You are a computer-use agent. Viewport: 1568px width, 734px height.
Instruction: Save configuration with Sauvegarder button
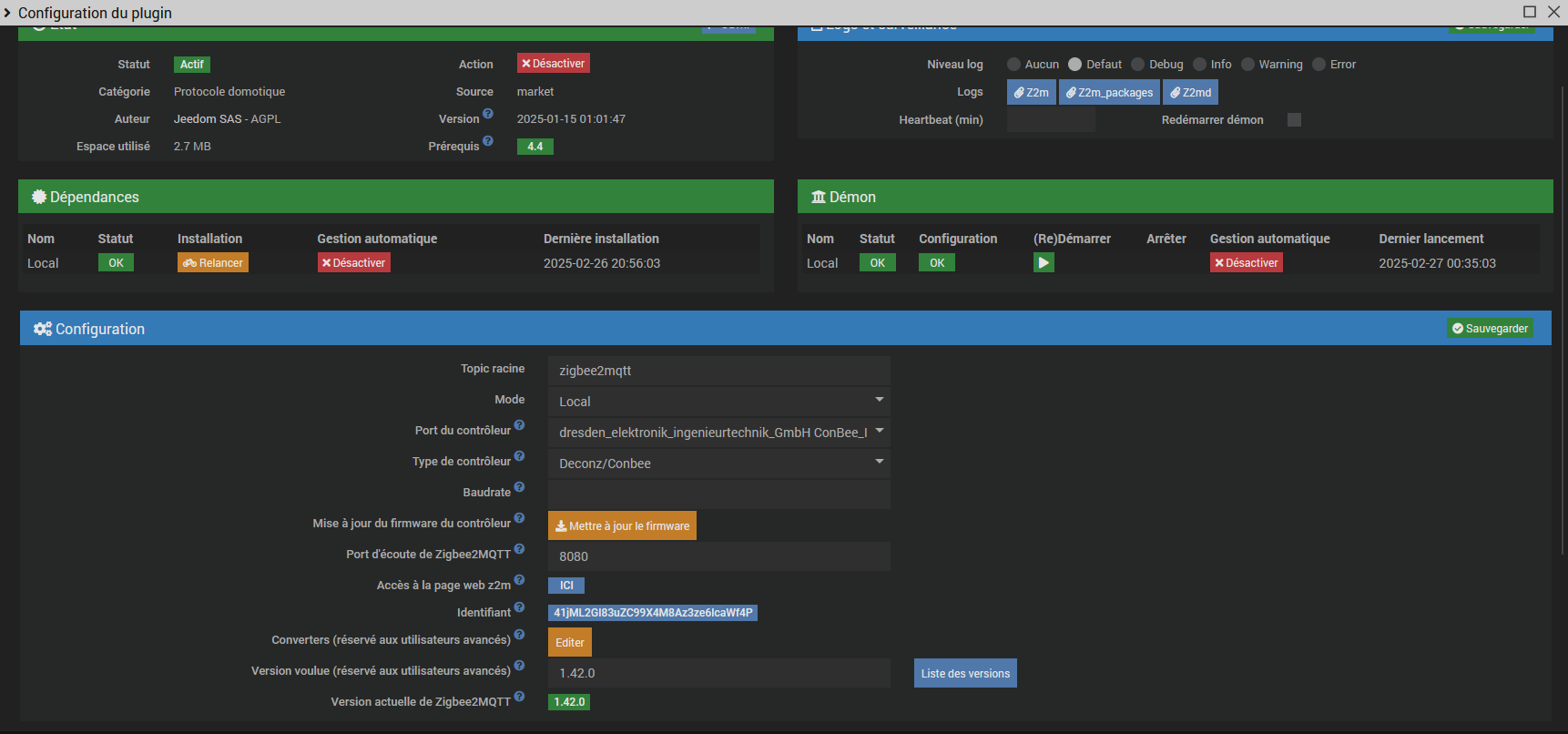tap(1490, 329)
